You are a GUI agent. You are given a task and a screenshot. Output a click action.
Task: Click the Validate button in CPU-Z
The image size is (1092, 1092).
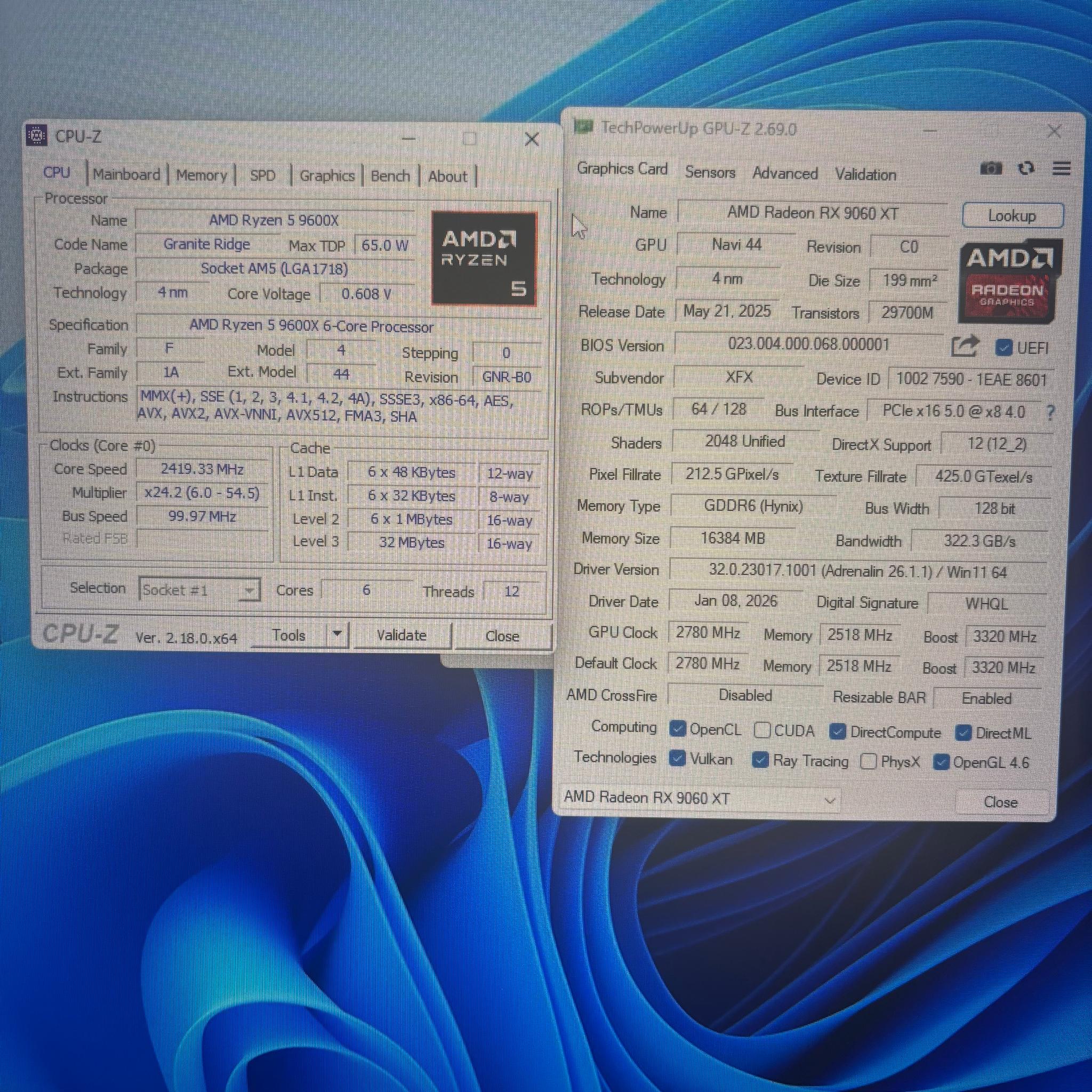(x=402, y=635)
